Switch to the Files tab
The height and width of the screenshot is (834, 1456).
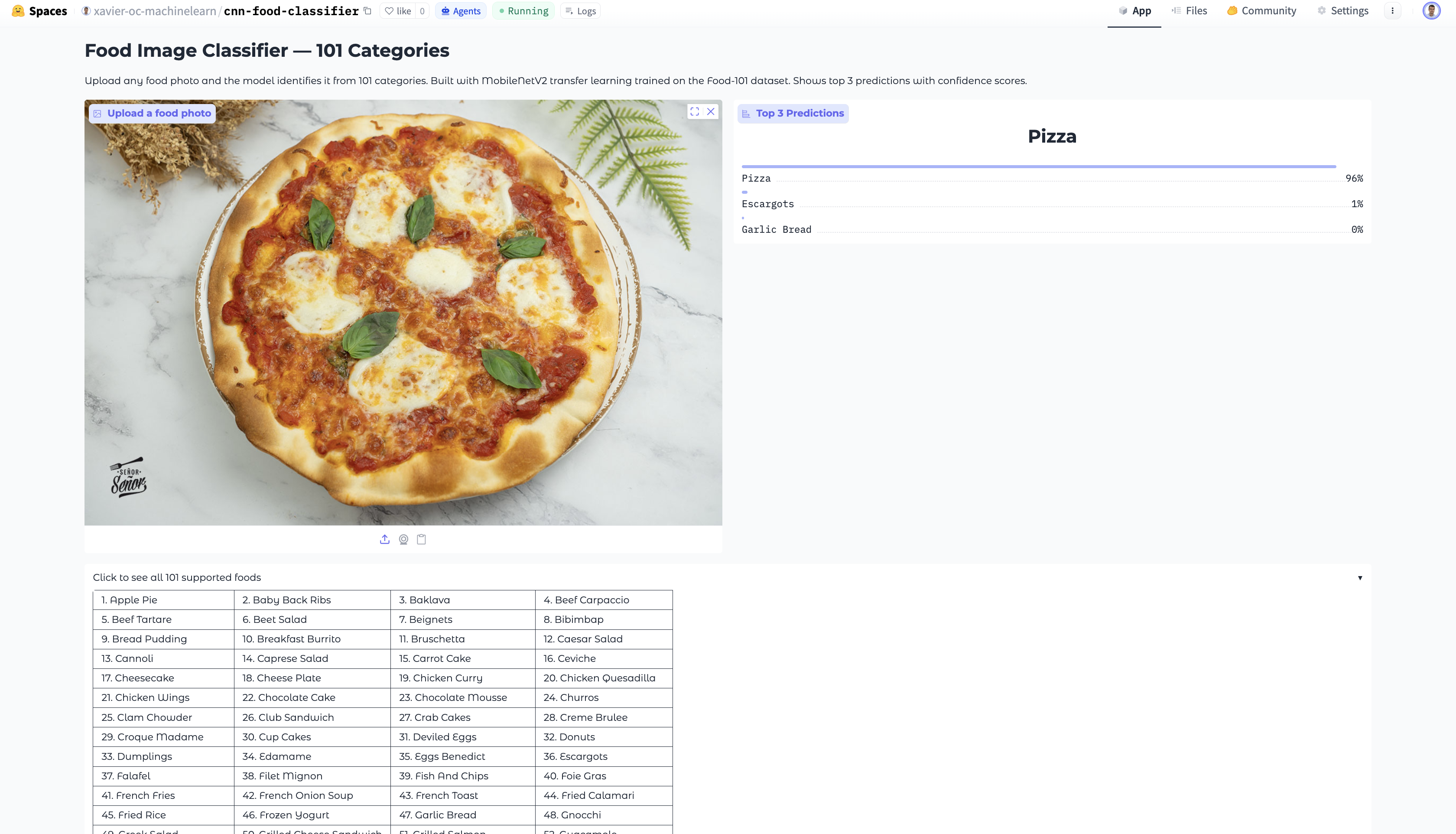tap(1189, 11)
